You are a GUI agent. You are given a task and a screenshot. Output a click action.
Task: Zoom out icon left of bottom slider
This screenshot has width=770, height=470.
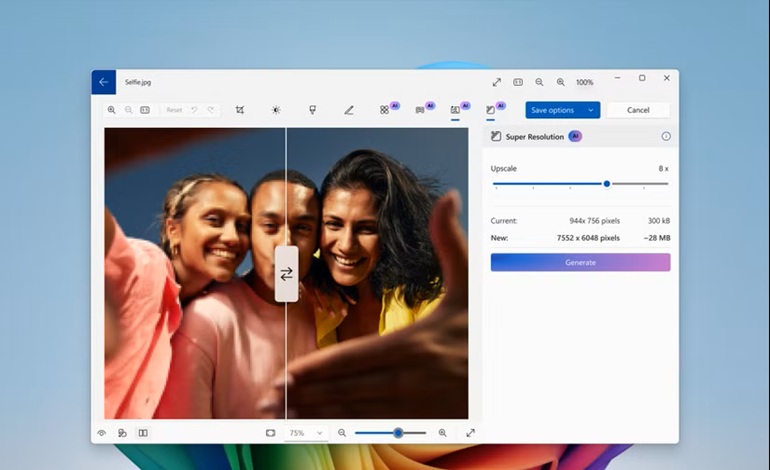(342, 433)
